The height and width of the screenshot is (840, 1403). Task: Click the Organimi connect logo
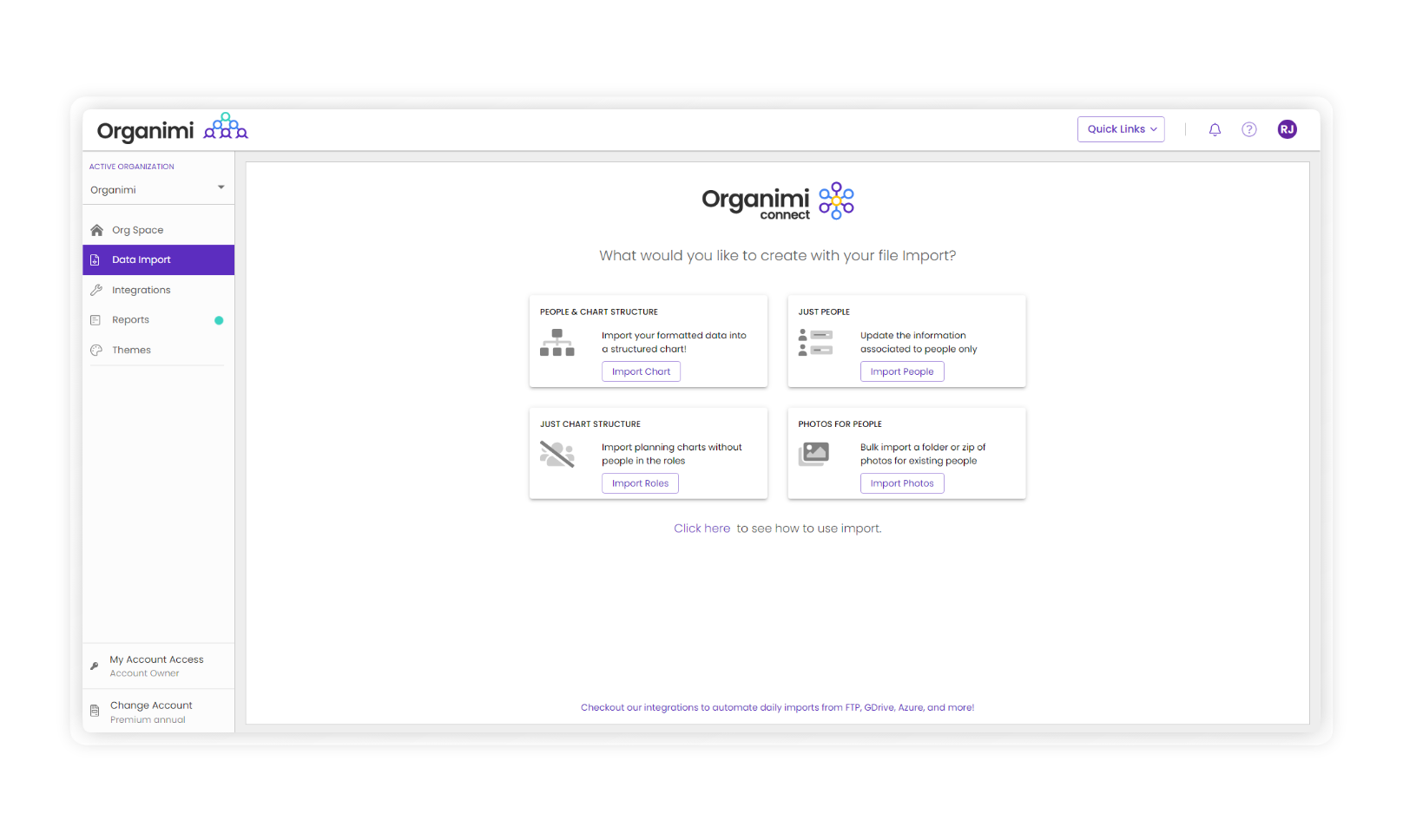[x=778, y=201]
